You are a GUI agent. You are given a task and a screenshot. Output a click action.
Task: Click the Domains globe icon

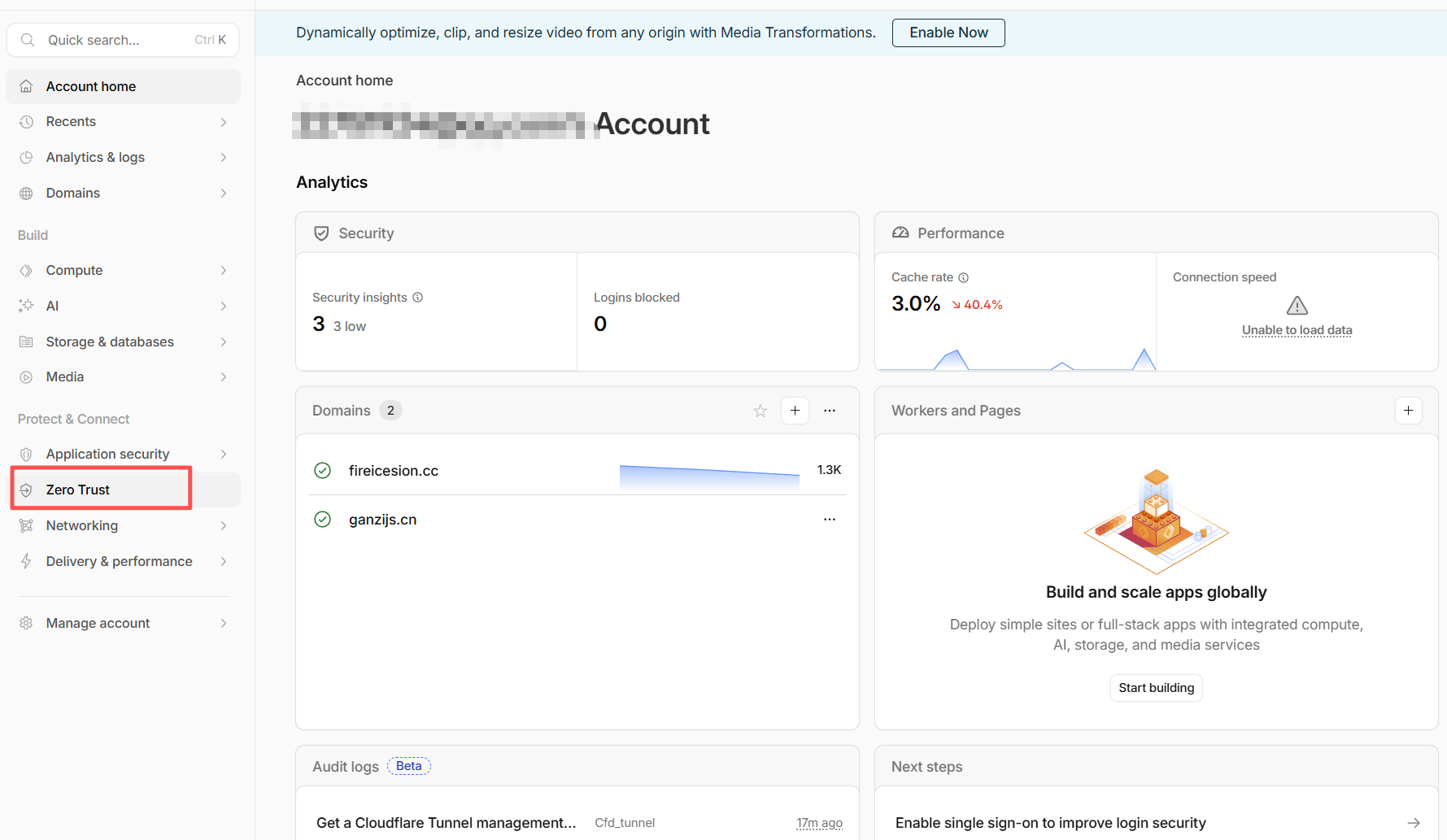click(26, 194)
